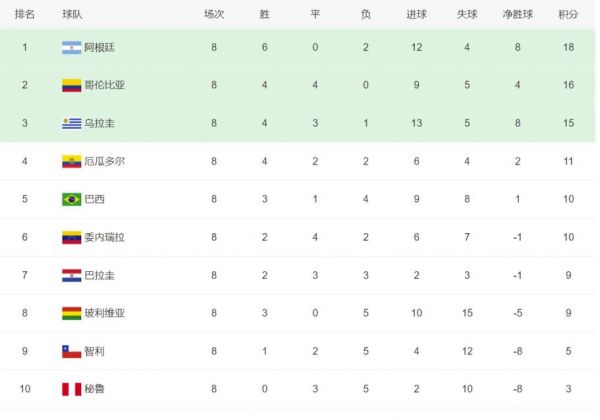Click the Chile flag icon

tap(72, 351)
